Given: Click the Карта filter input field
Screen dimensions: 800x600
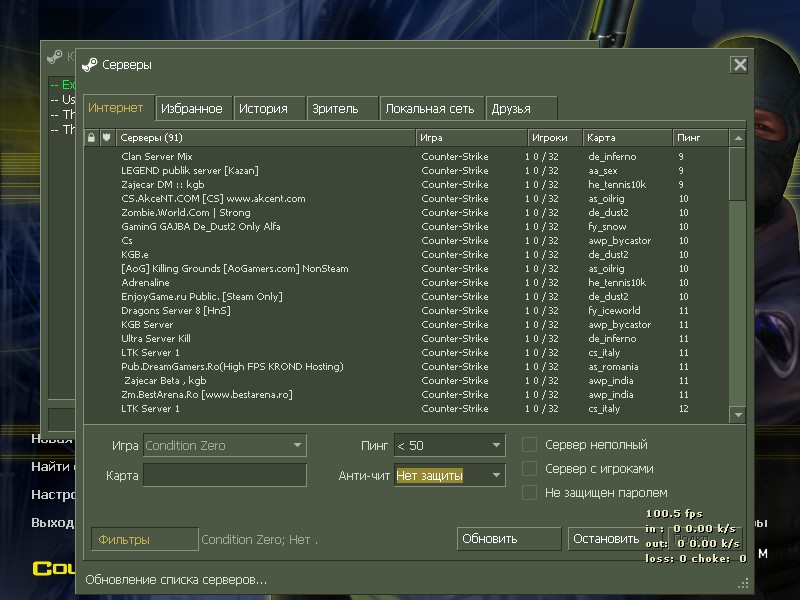Looking at the screenshot, I should point(225,476).
